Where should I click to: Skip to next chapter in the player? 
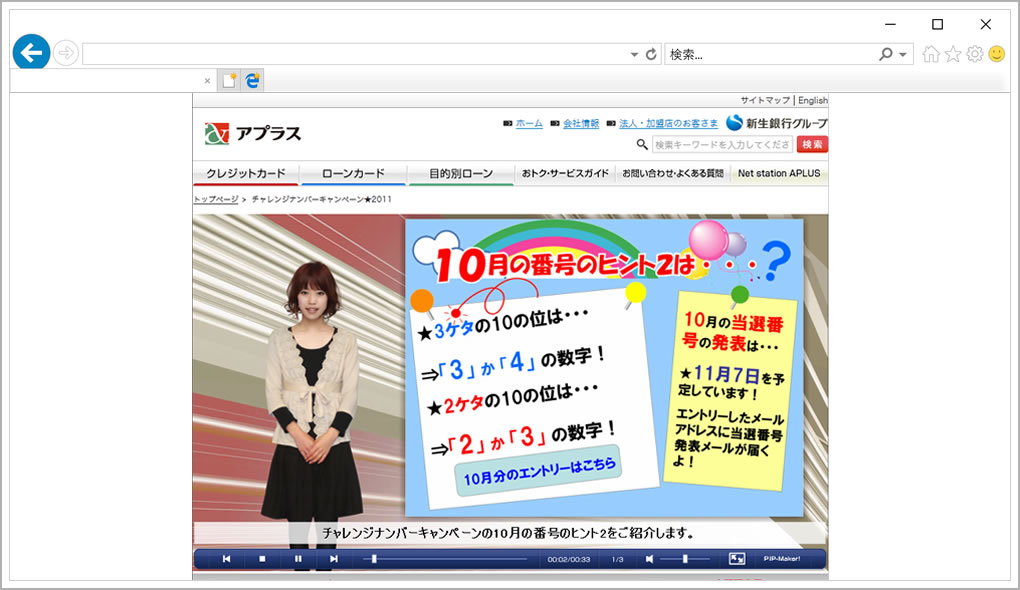(x=334, y=559)
